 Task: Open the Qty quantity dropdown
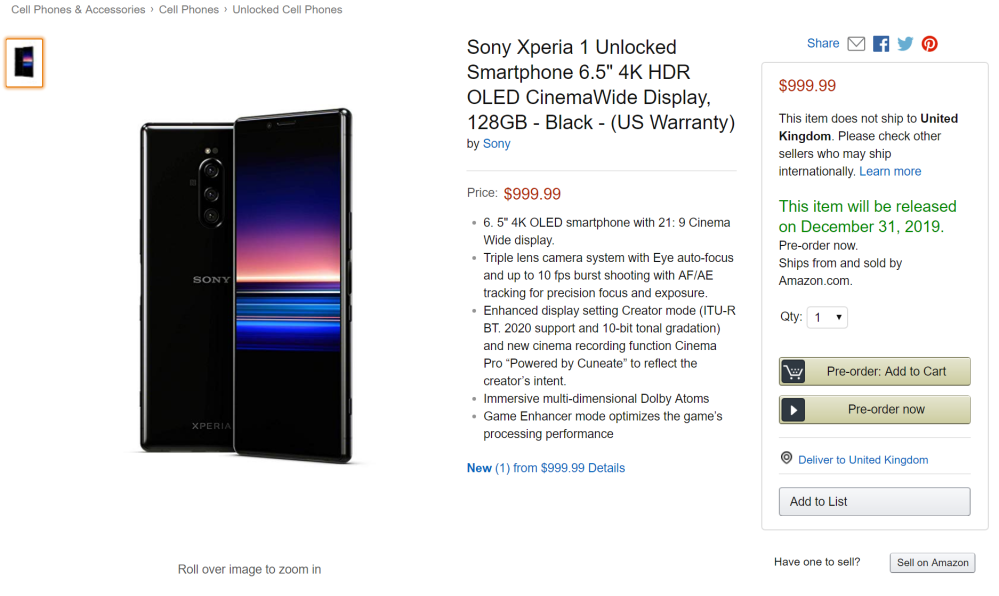pos(828,318)
